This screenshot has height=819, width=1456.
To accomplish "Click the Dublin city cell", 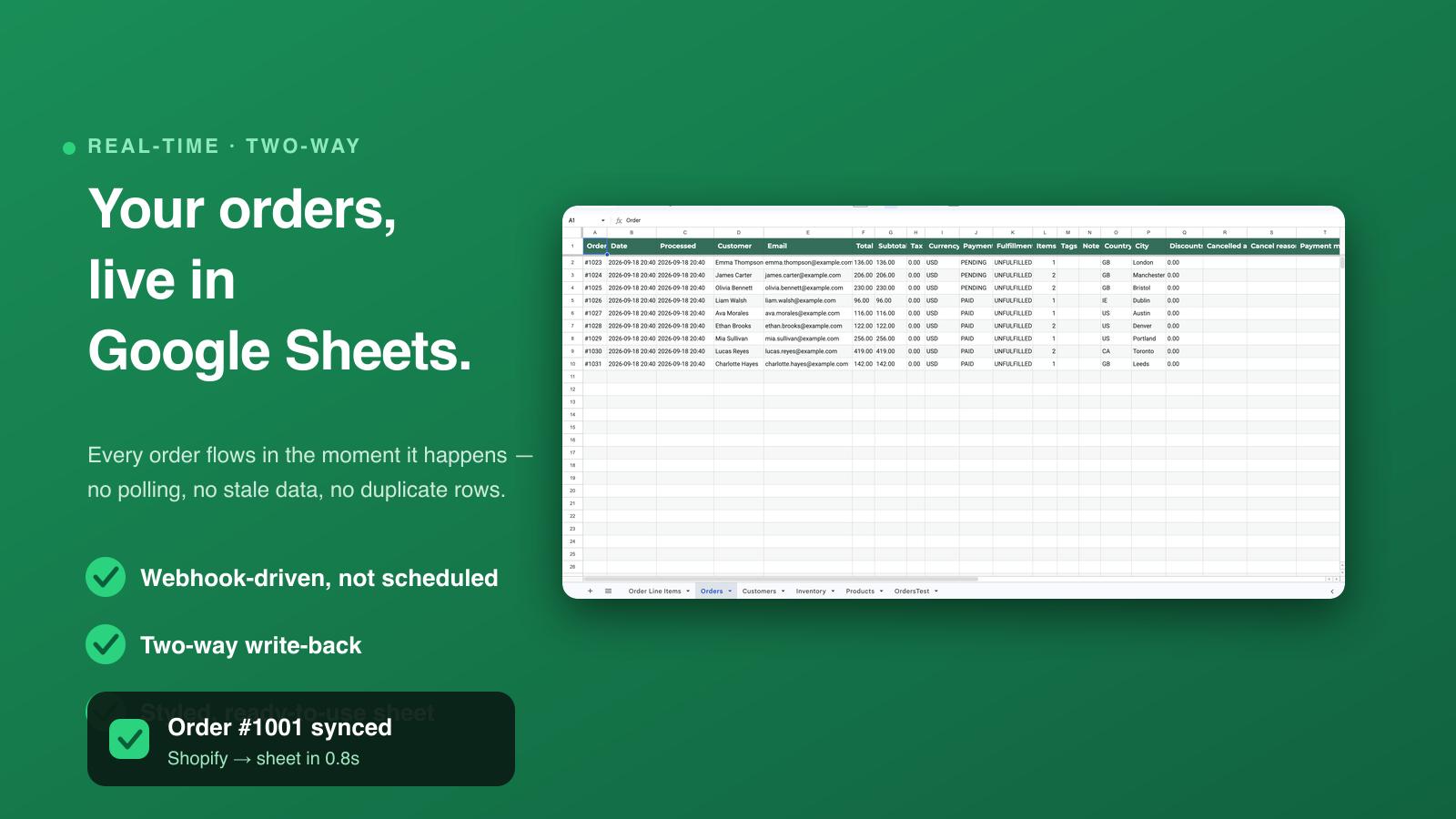I will (x=1148, y=300).
